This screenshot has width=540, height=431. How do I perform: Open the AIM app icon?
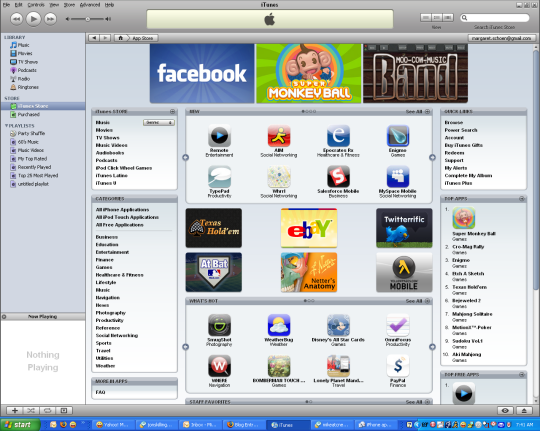[279, 136]
